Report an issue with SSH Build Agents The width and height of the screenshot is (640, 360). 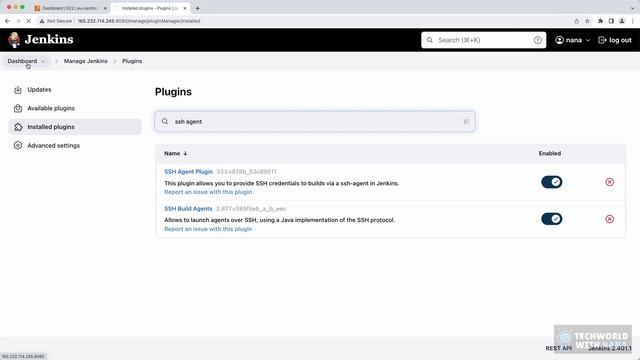(x=208, y=229)
